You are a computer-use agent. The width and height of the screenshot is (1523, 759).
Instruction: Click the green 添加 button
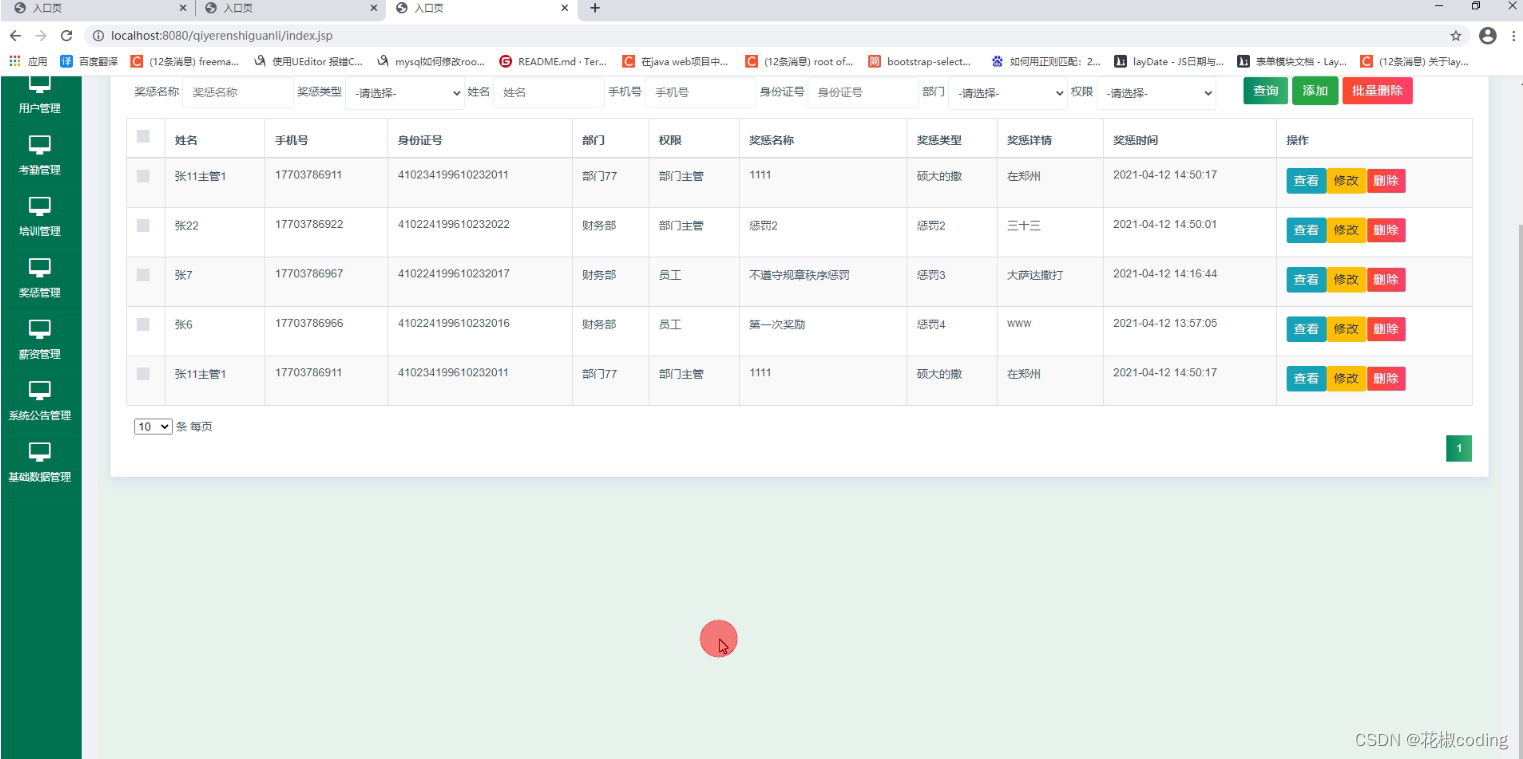(x=1315, y=90)
